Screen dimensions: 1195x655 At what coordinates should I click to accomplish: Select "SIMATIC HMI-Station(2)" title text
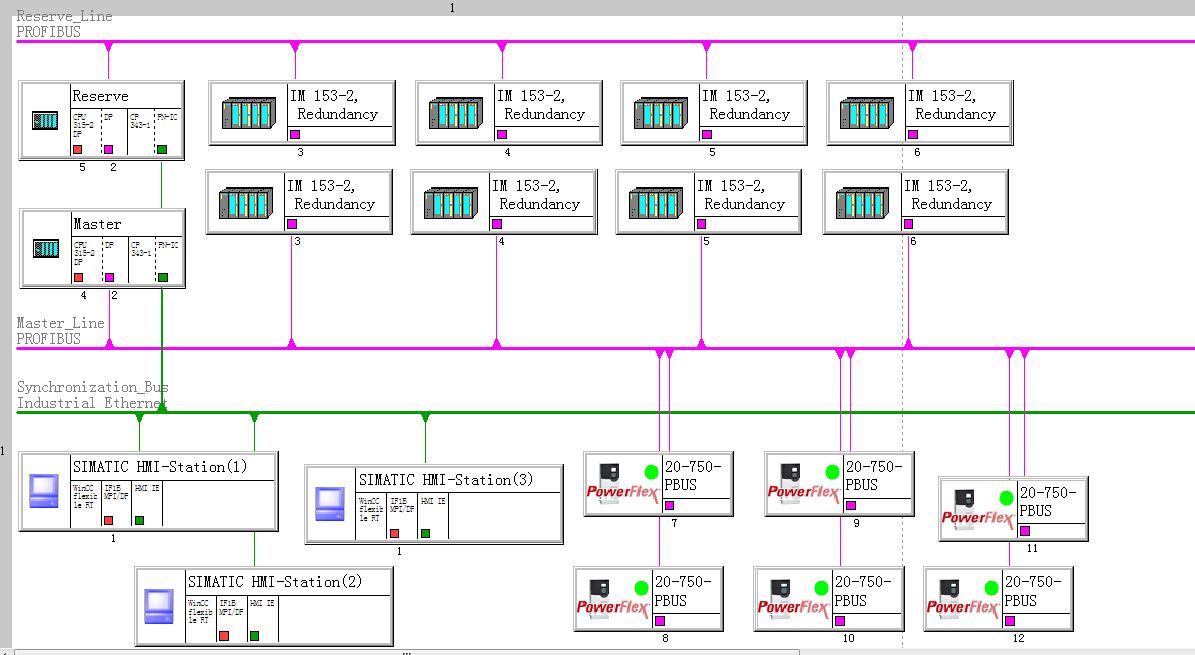pos(275,582)
